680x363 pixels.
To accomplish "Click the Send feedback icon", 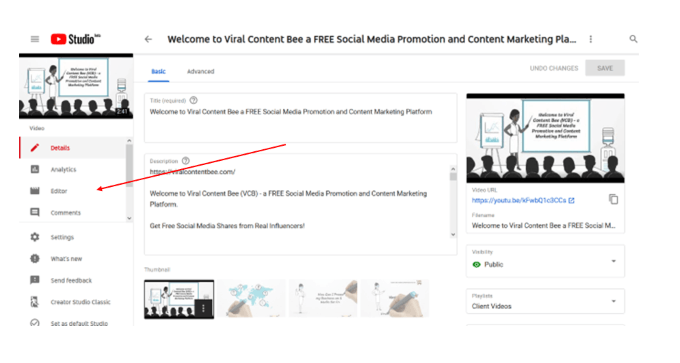I will coord(35,280).
